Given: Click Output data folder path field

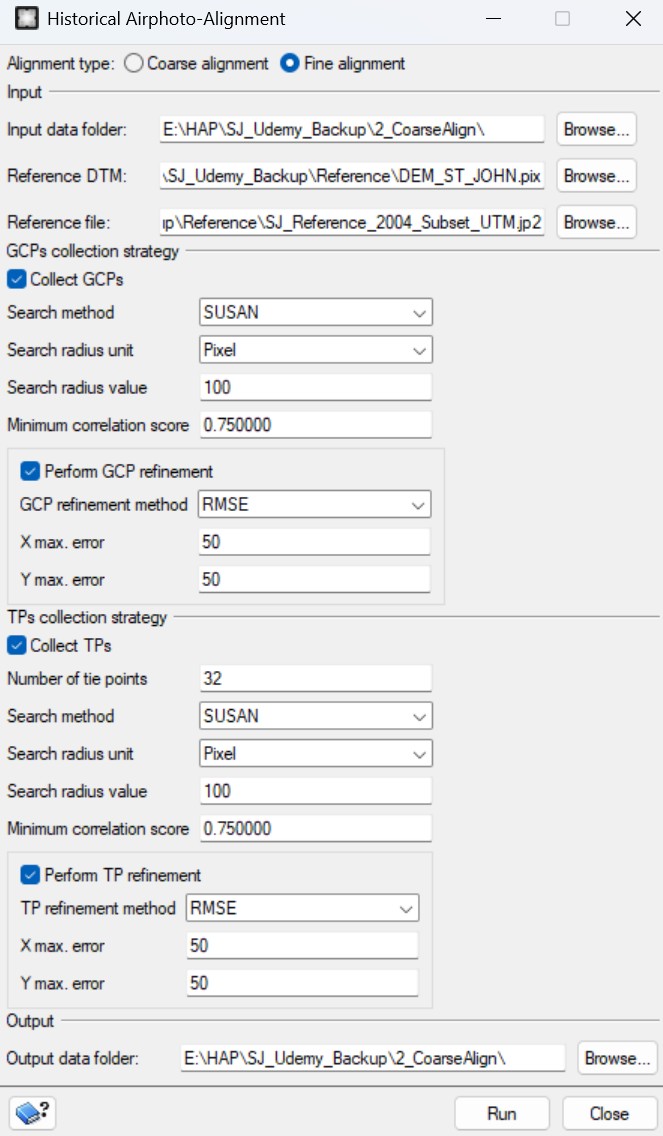Looking at the screenshot, I should (x=373, y=1058).
